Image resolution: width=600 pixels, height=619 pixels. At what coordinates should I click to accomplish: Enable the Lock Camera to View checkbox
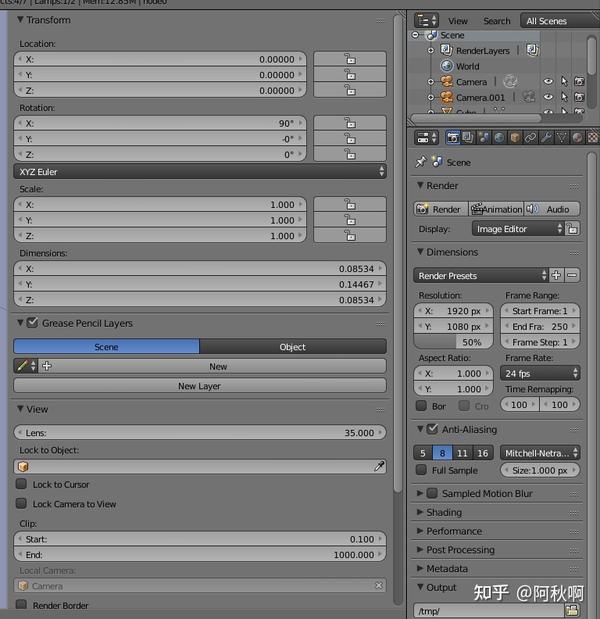(x=22, y=503)
